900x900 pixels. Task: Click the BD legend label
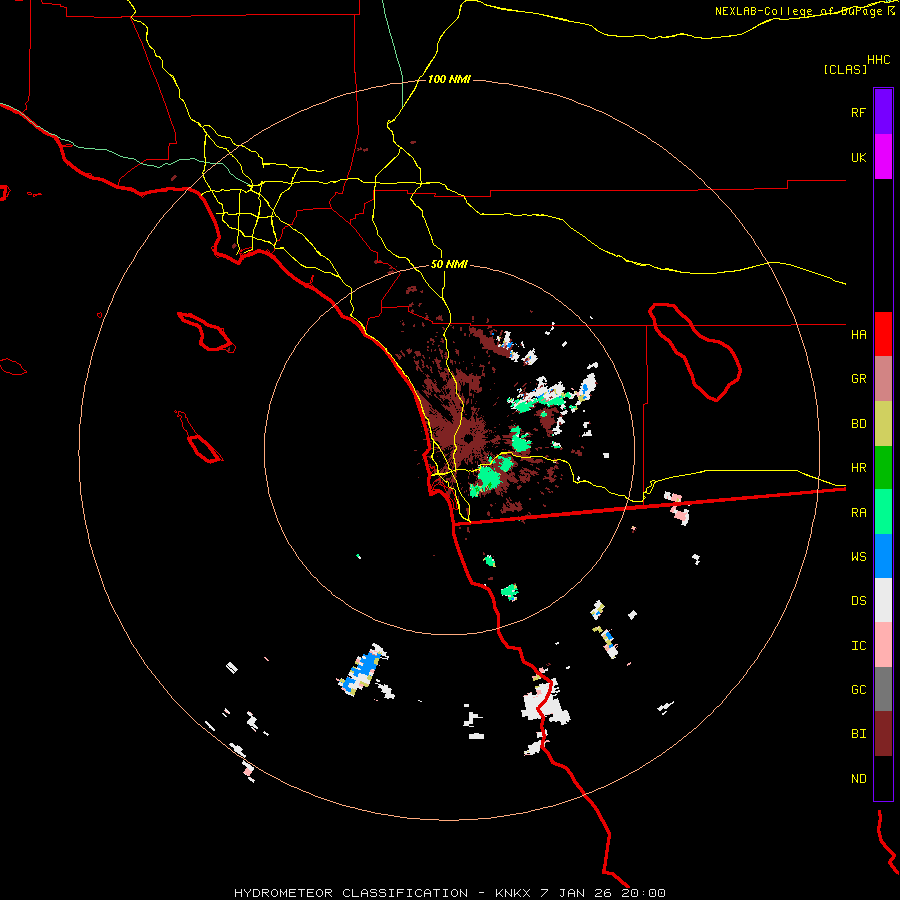coord(858,424)
